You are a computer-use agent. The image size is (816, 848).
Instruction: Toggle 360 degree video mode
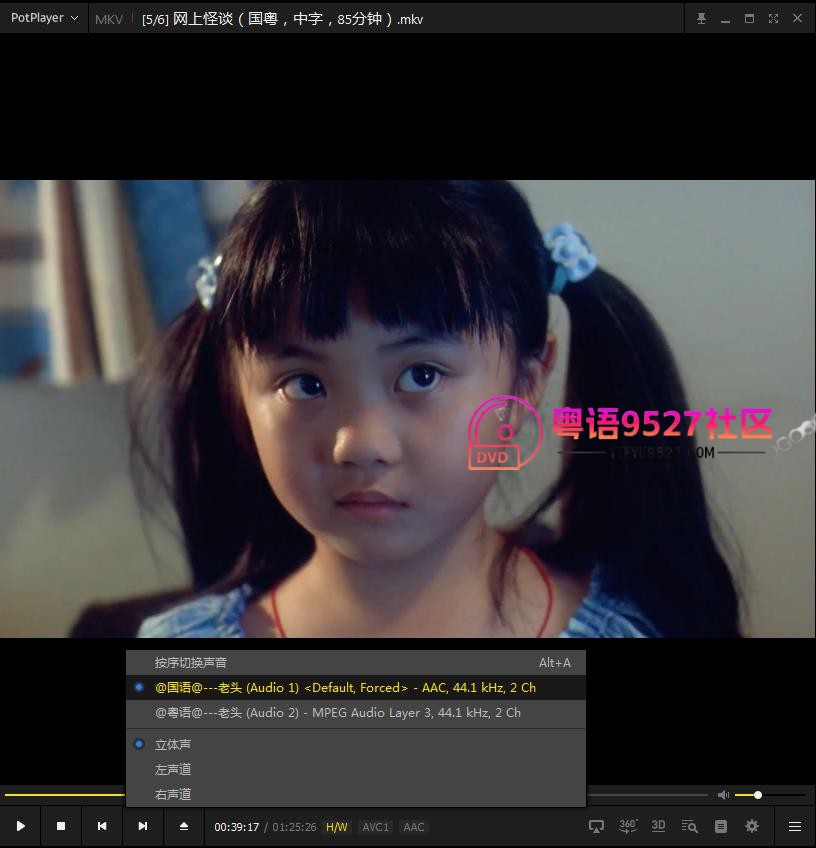coord(627,826)
